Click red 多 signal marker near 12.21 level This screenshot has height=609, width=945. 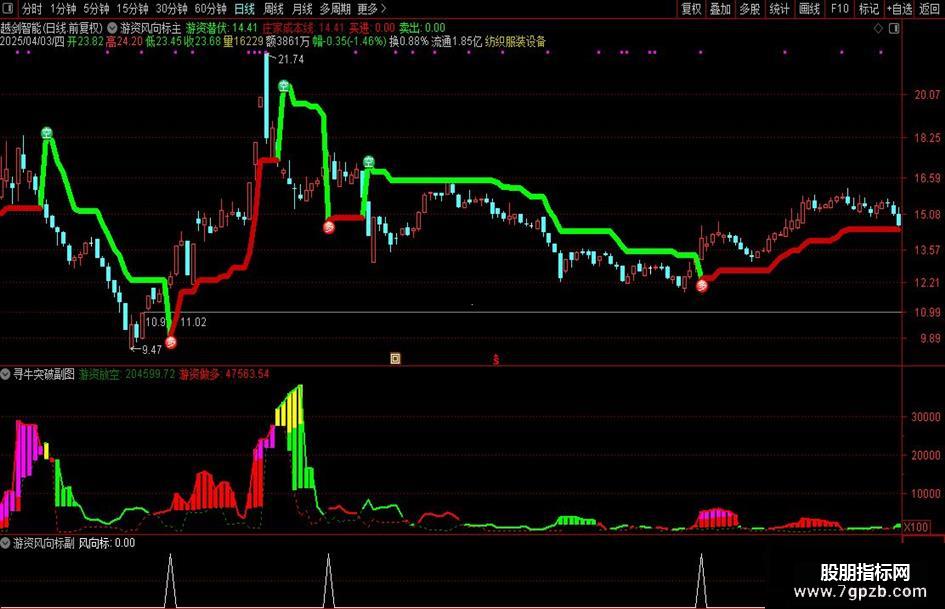tap(702, 285)
